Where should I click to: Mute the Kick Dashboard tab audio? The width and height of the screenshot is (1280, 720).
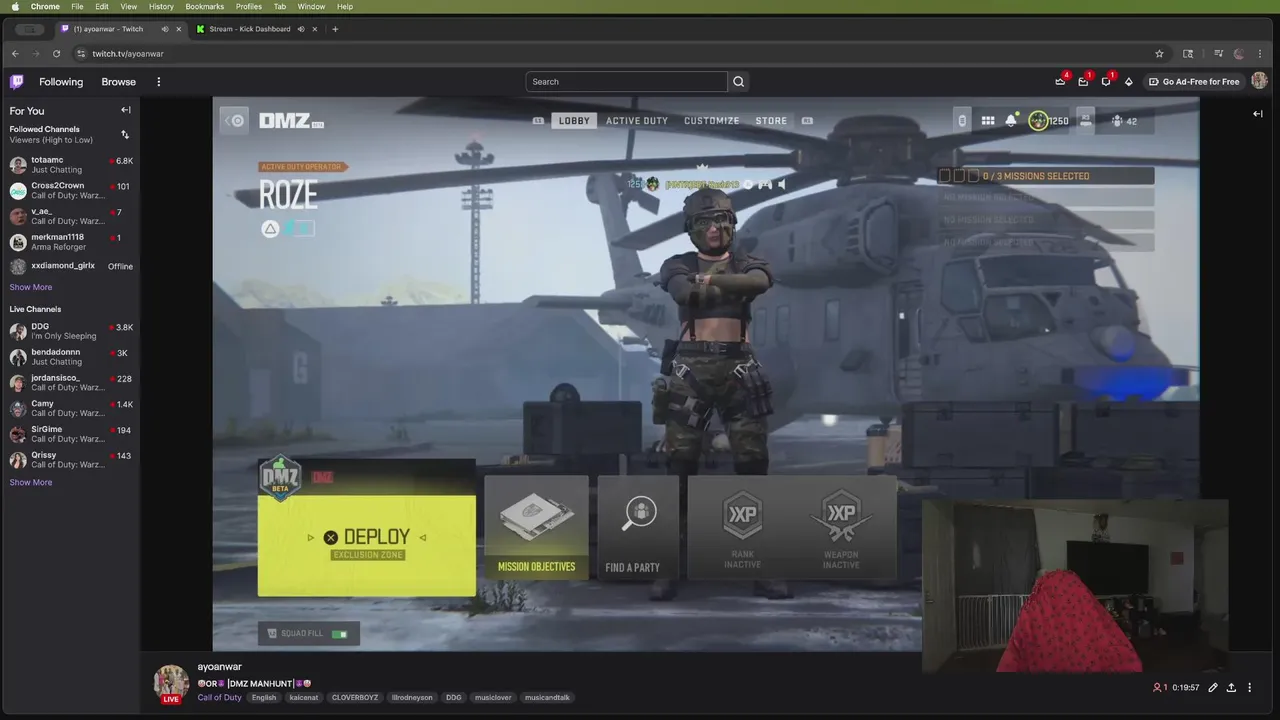301,29
